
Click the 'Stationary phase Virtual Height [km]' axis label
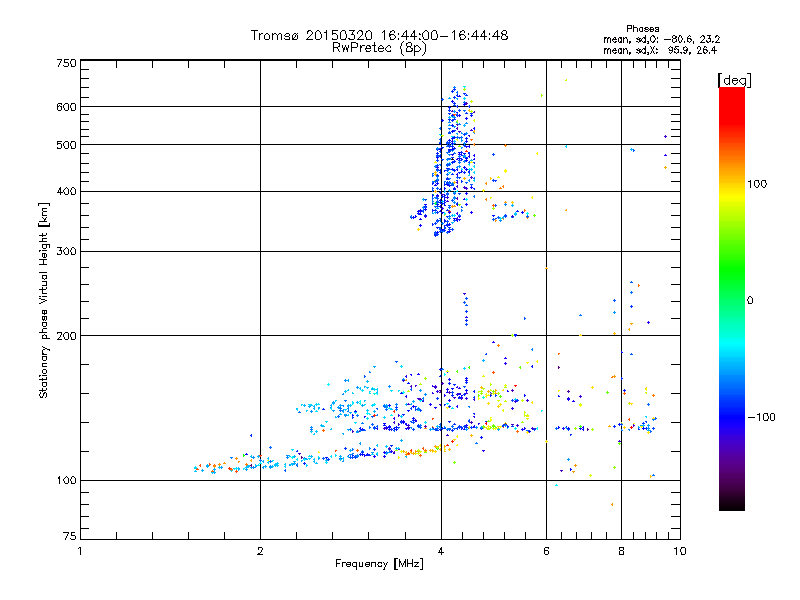44,301
